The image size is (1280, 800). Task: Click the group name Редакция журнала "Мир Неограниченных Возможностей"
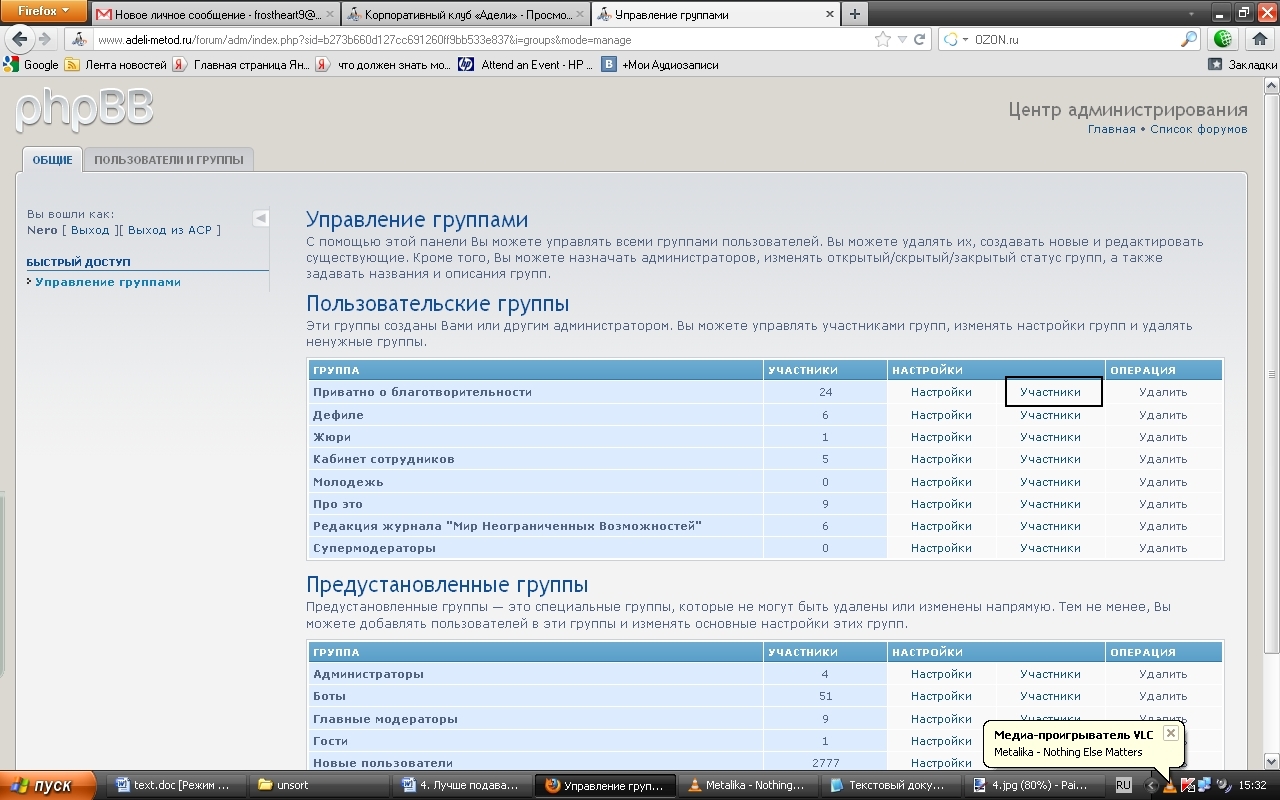pyautogui.click(x=507, y=526)
